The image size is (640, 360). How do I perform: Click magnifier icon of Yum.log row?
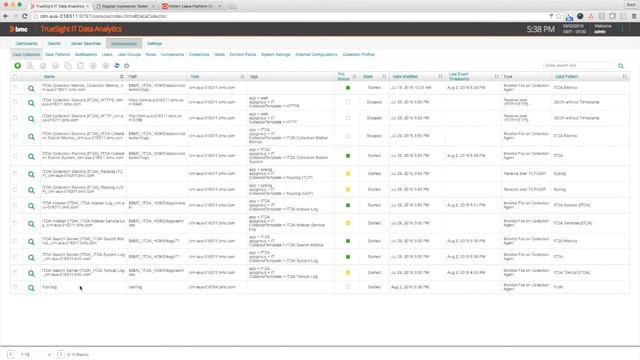pyautogui.click(x=31, y=288)
